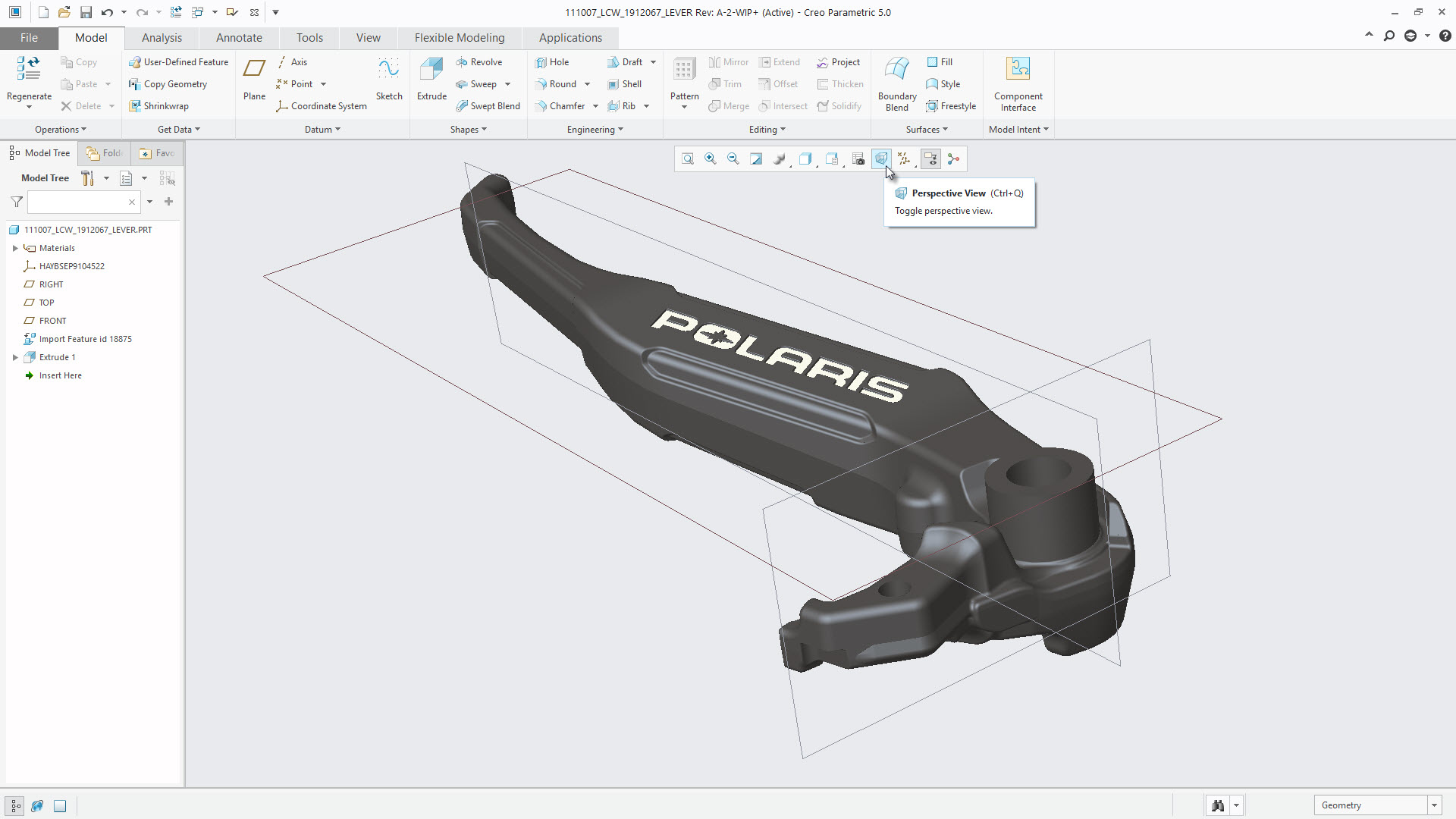
Task: Open the Applications ribbon tab
Action: point(570,37)
